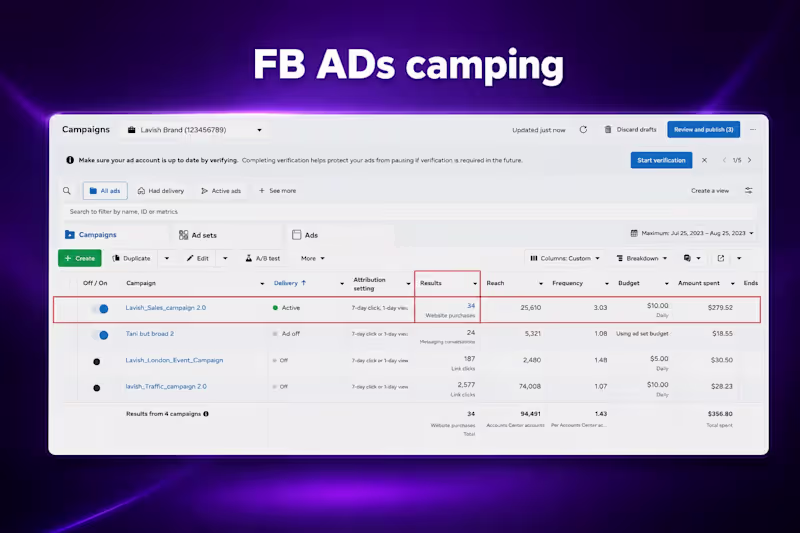Open Lavish_London_Event_Campaign link
800x533 pixels.
pyautogui.click(x=174, y=360)
